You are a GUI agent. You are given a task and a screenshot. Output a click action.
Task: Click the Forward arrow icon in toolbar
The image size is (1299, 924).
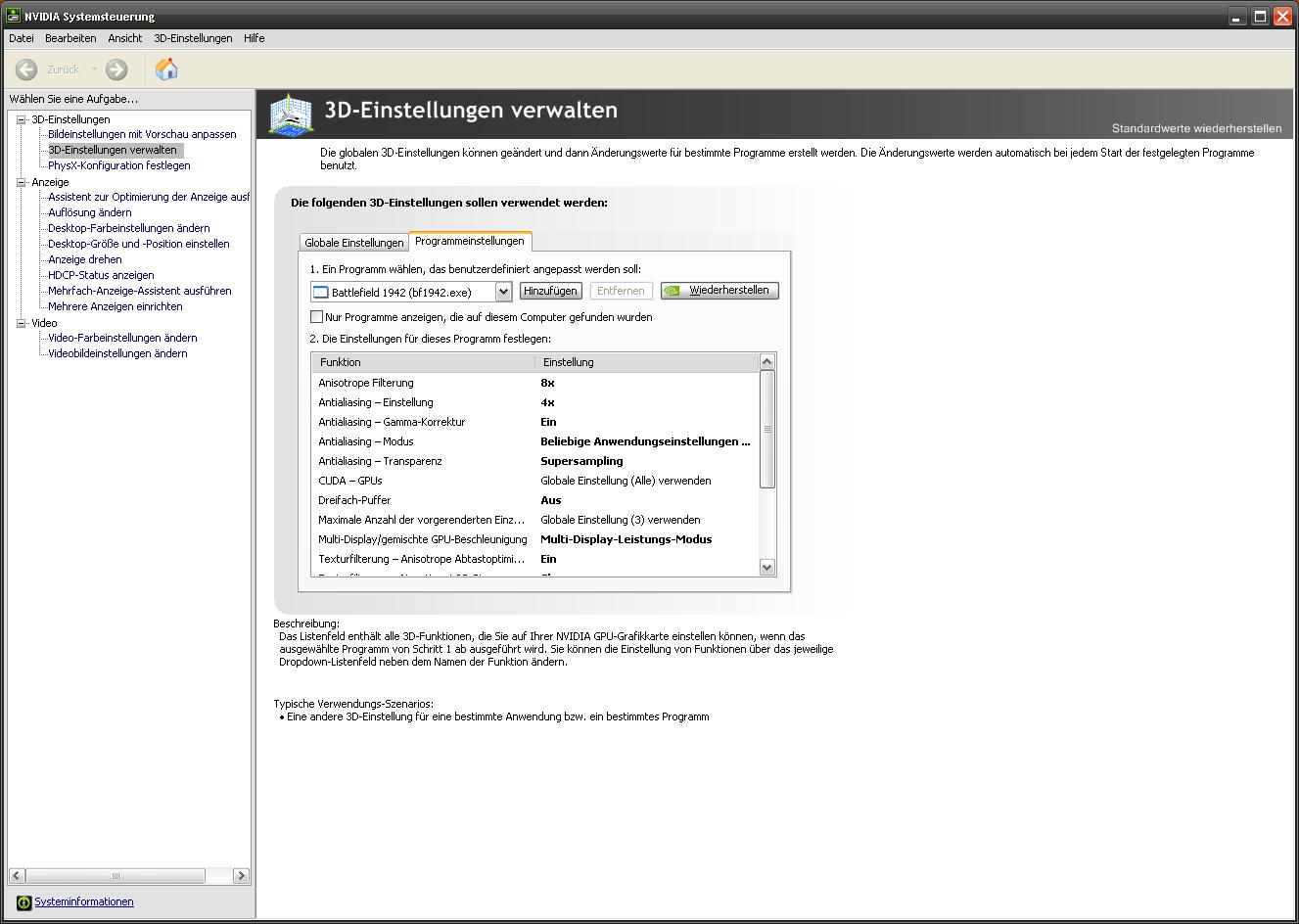pos(116,69)
